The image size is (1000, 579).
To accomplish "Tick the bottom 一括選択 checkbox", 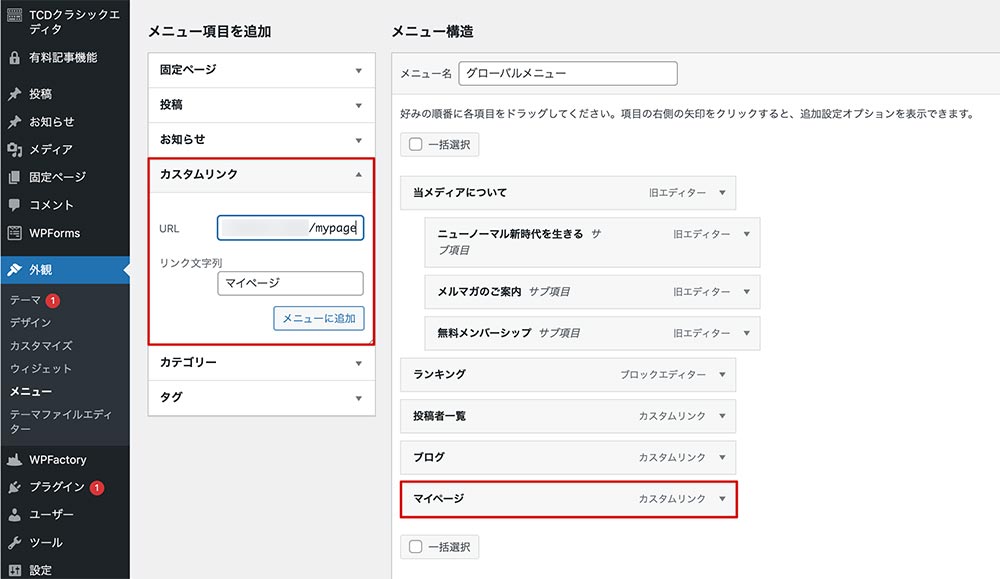I will click(x=416, y=547).
